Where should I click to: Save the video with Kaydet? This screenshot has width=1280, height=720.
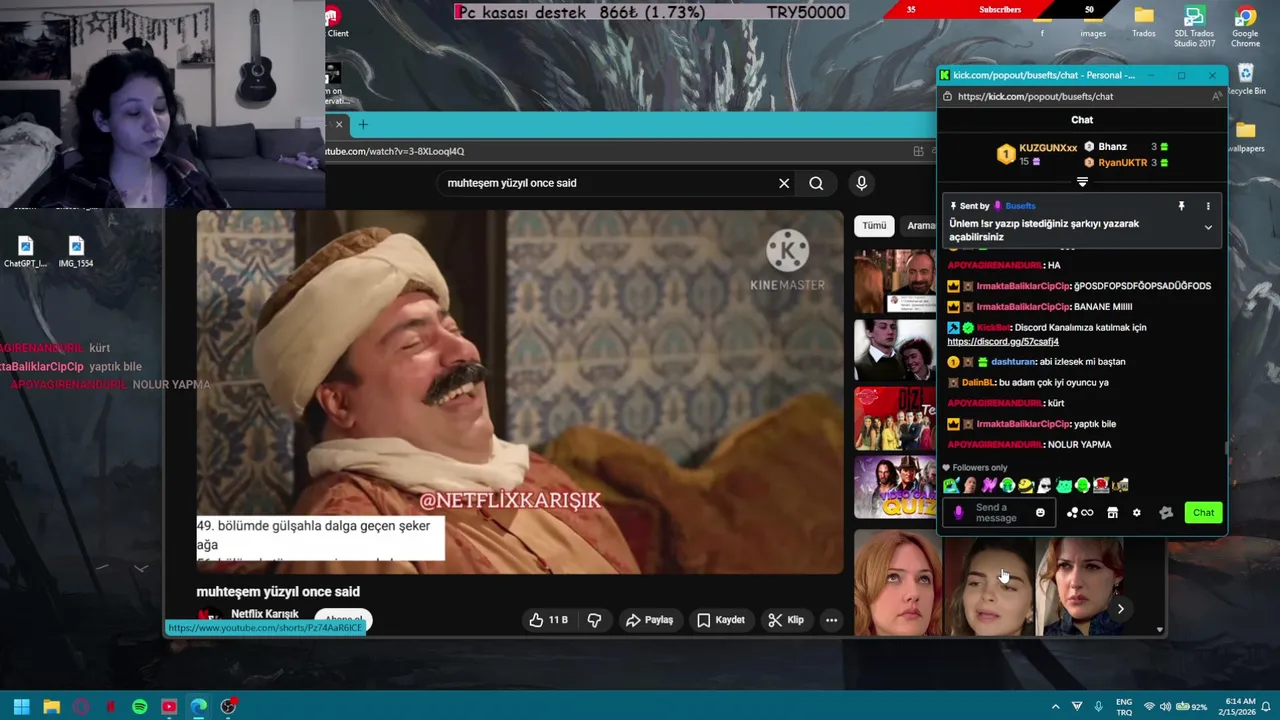pos(720,620)
